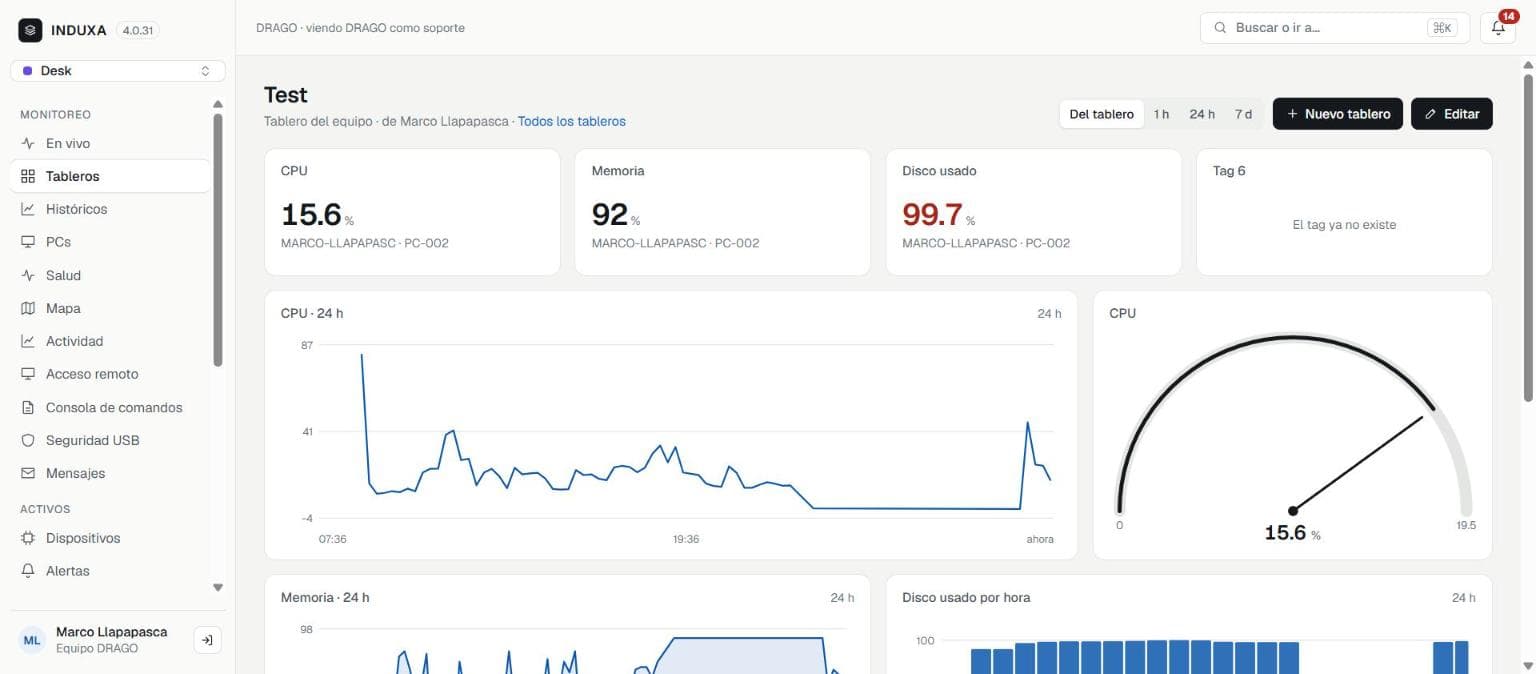Open Consola de comandos menu item

(x=110, y=407)
